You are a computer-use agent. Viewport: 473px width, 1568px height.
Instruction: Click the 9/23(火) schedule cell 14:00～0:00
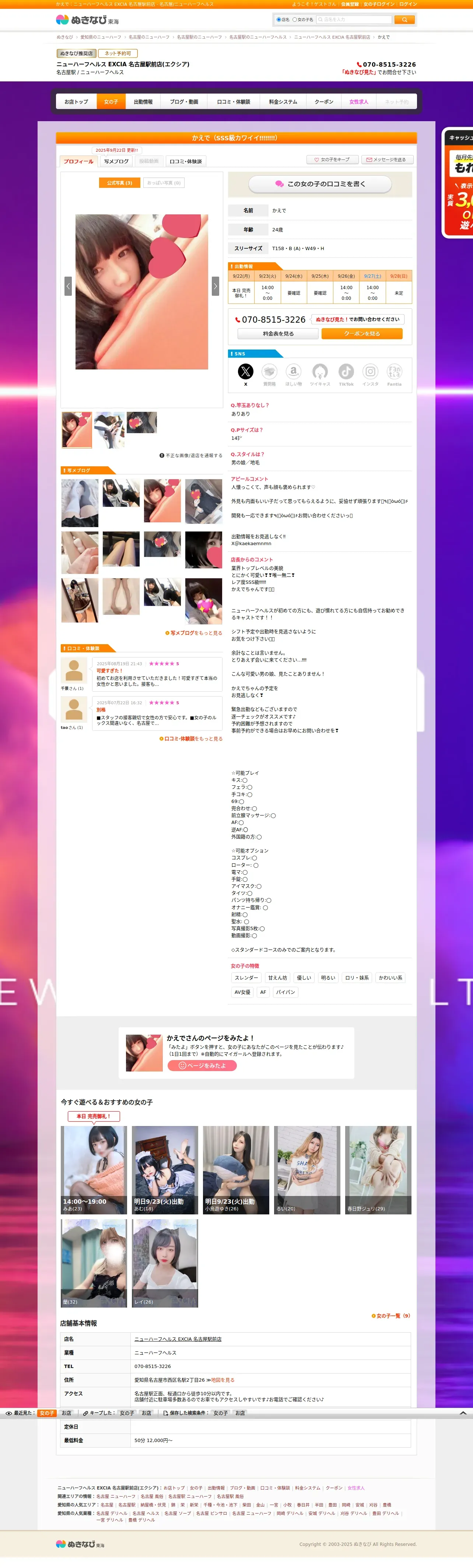pyautogui.click(x=268, y=293)
